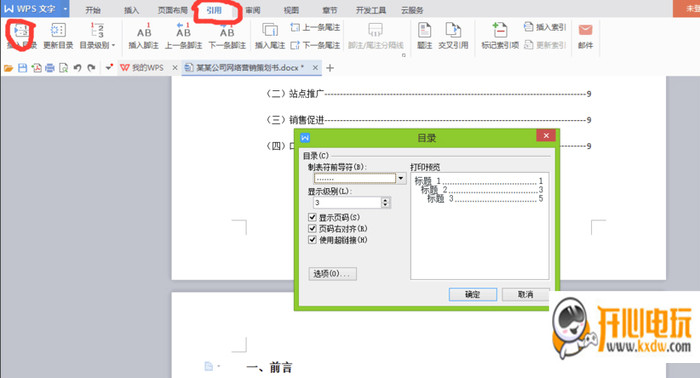Click the 显示级别 number input field

pos(347,203)
